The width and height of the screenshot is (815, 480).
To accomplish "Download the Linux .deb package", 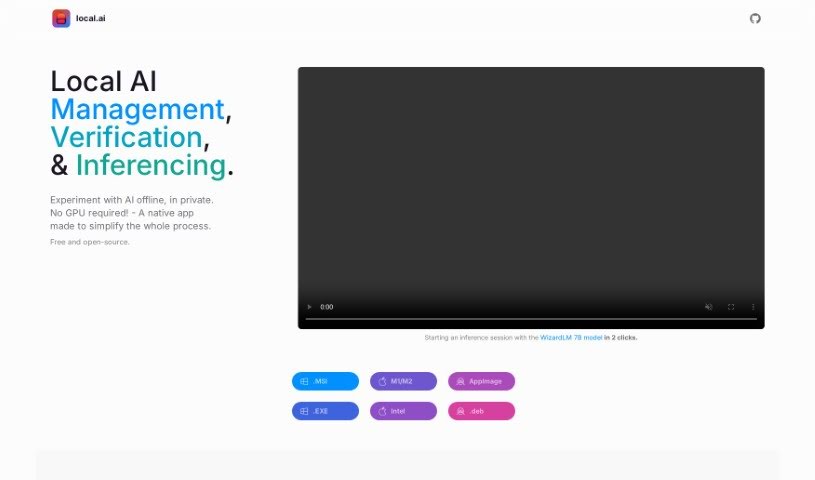I will pyautogui.click(x=481, y=411).
